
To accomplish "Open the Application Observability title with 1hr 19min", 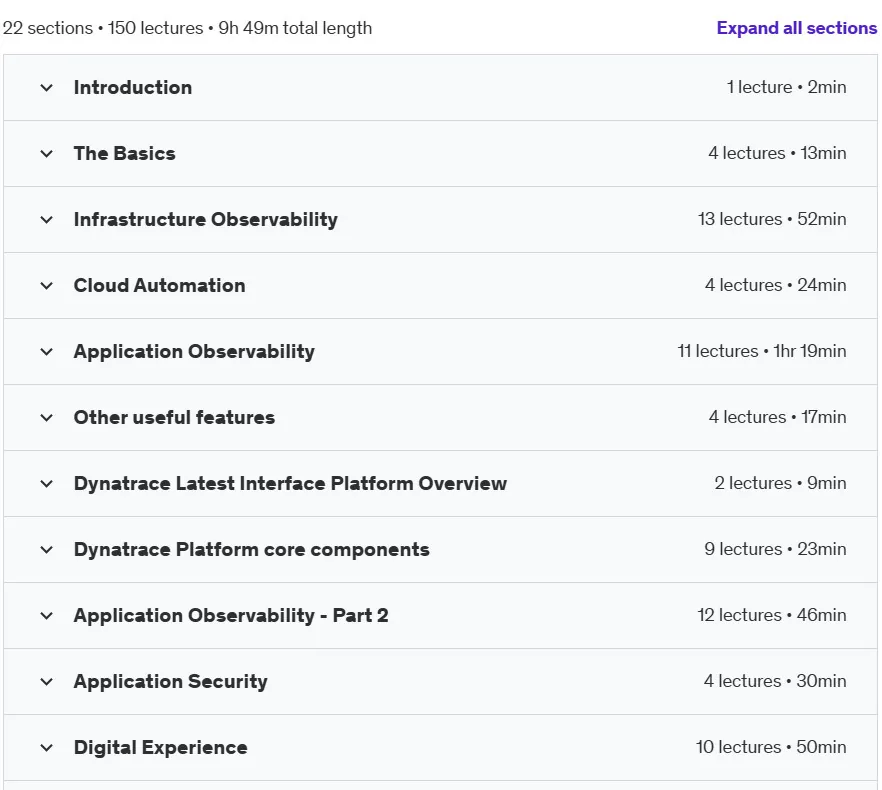I will (194, 352).
